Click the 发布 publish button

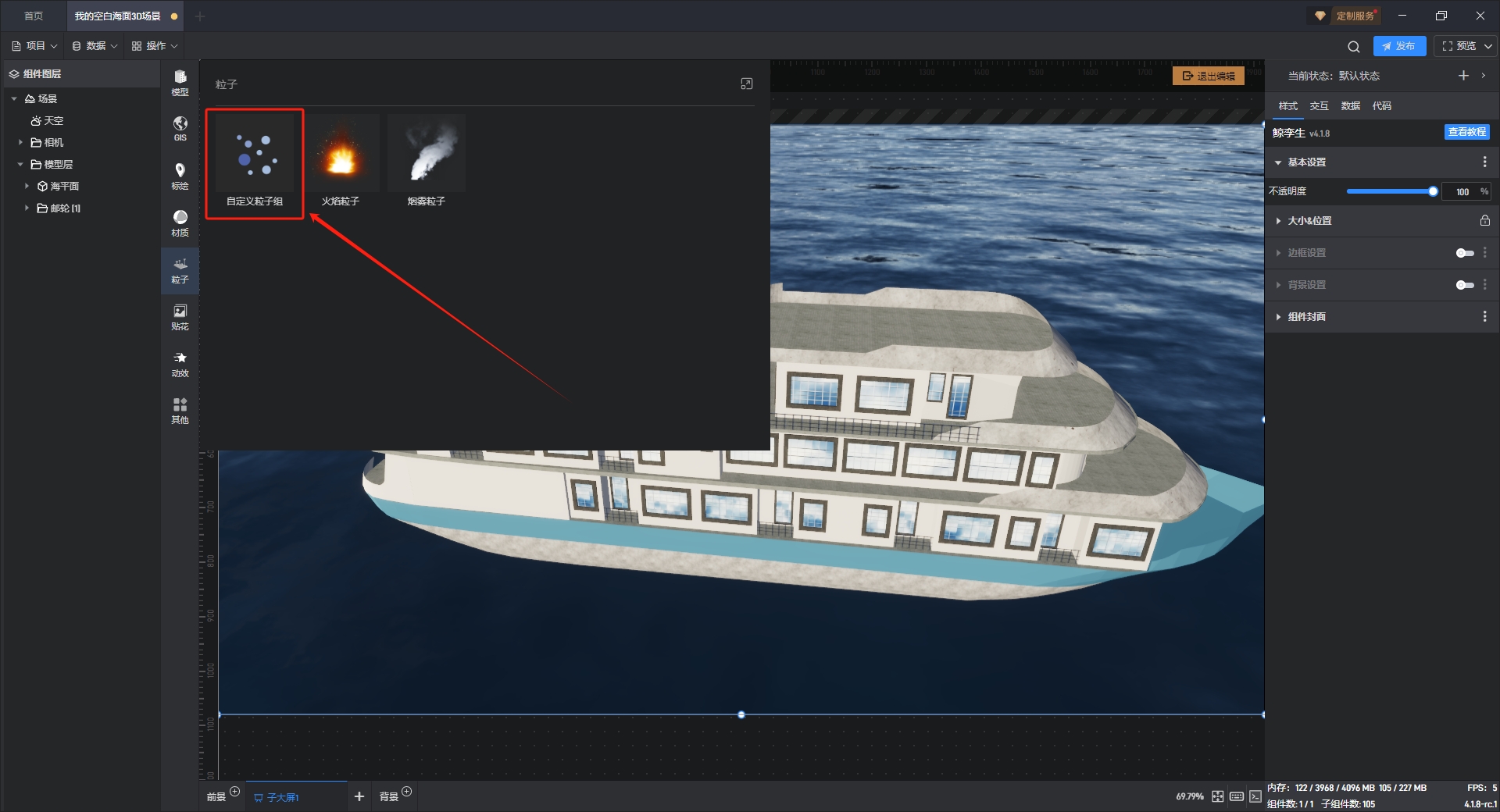1399,46
